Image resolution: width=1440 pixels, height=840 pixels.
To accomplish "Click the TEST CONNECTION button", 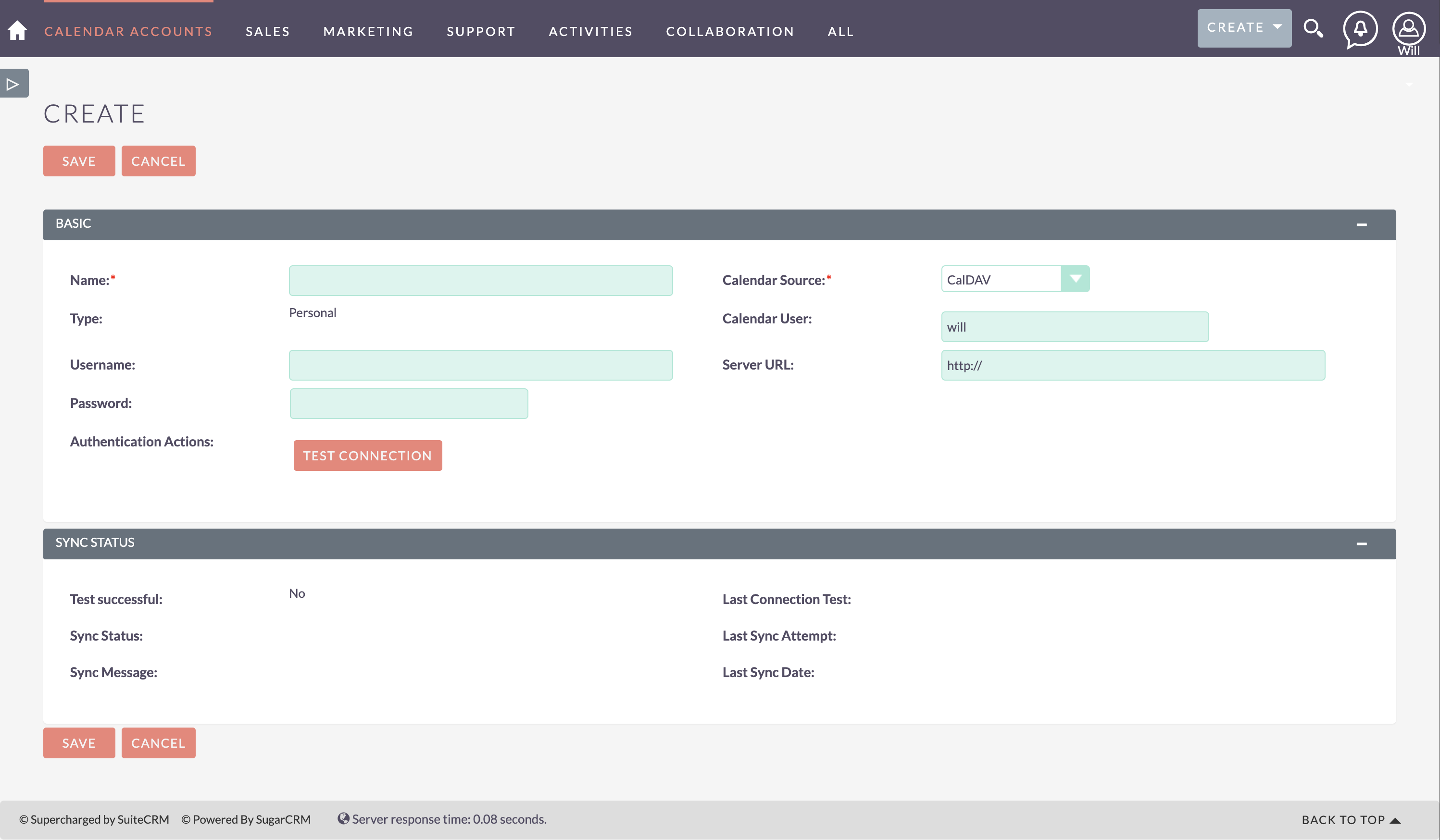I will tap(367, 455).
